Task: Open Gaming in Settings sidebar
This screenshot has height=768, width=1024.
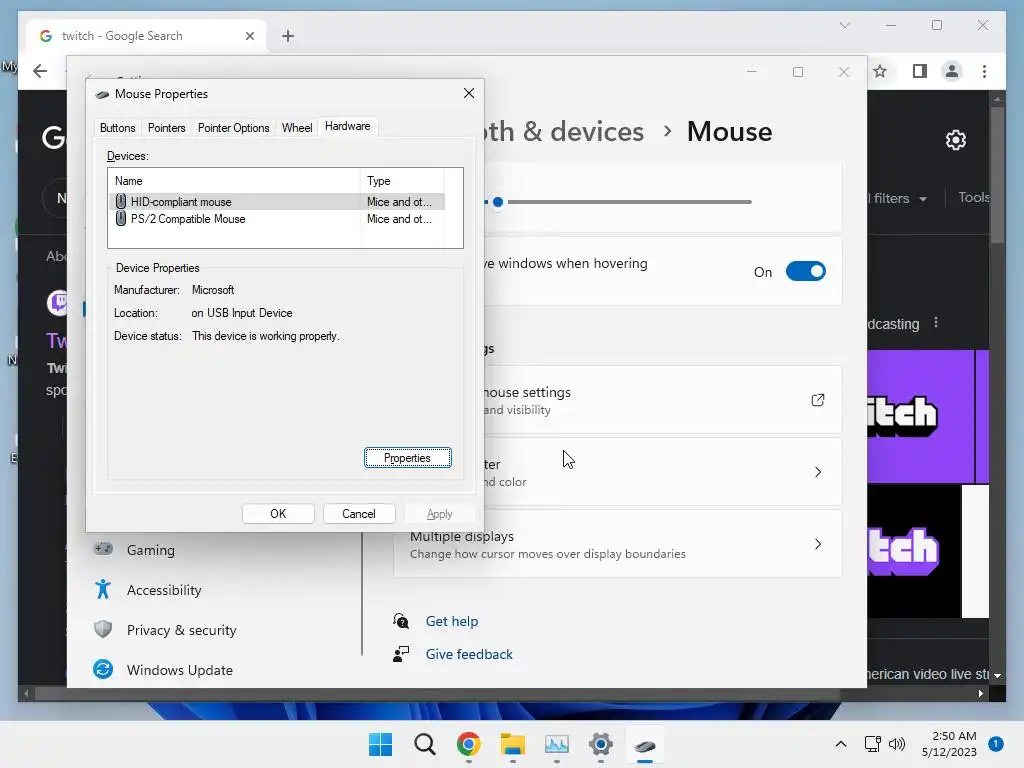Action: 151,550
